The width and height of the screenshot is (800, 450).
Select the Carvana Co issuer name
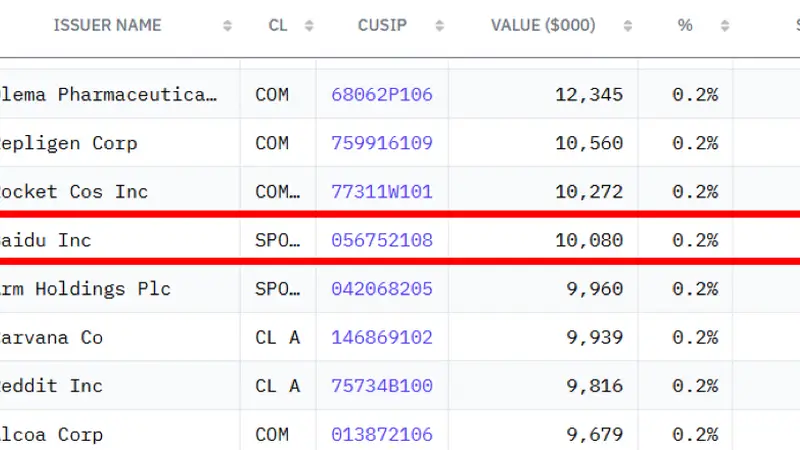click(51, 337)
